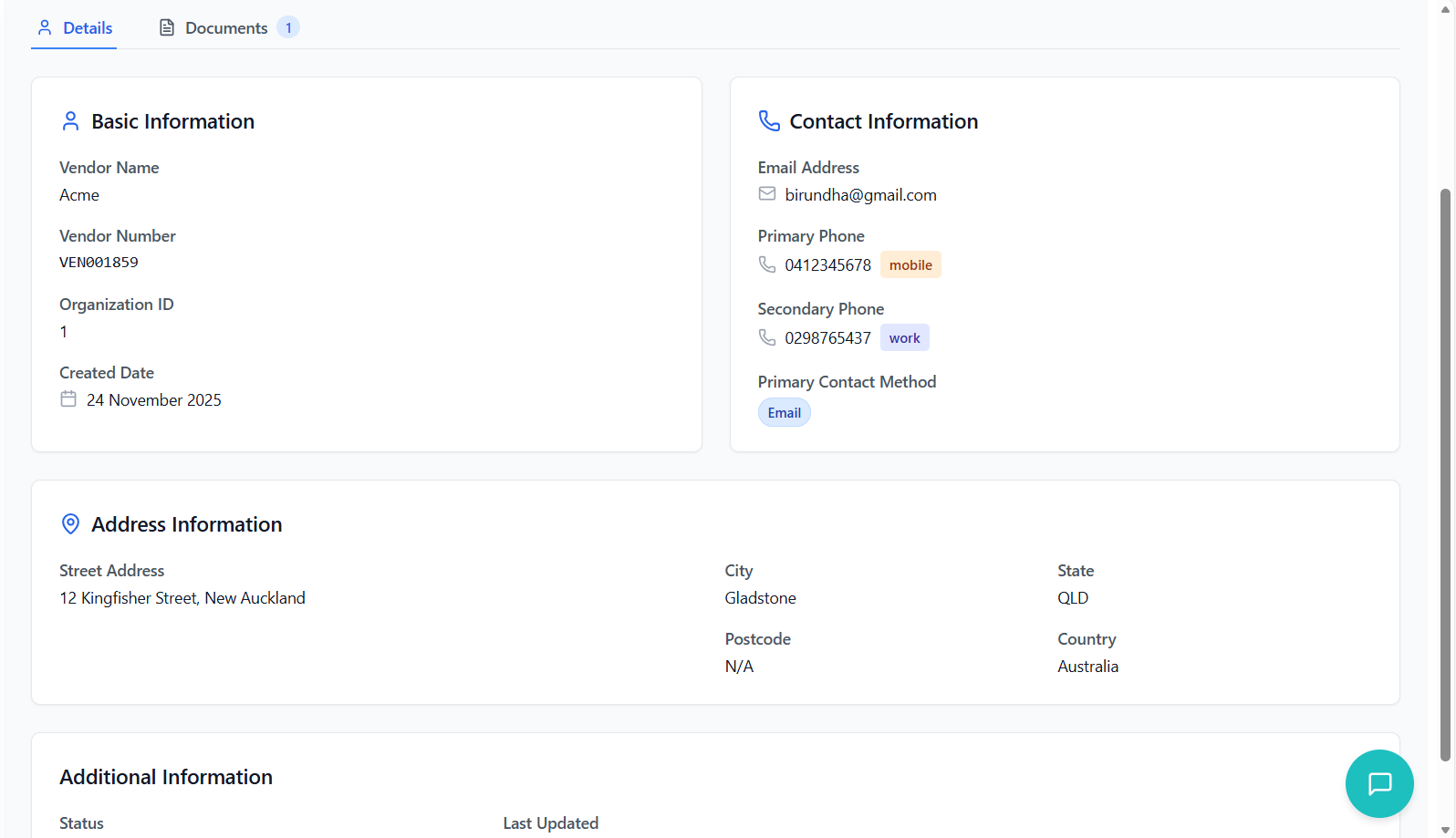The width and height of the screenshot is (1456, 838).
Task: Open the chat support bubble icon
Action: pyautogui.click(x=1379, y=783)
